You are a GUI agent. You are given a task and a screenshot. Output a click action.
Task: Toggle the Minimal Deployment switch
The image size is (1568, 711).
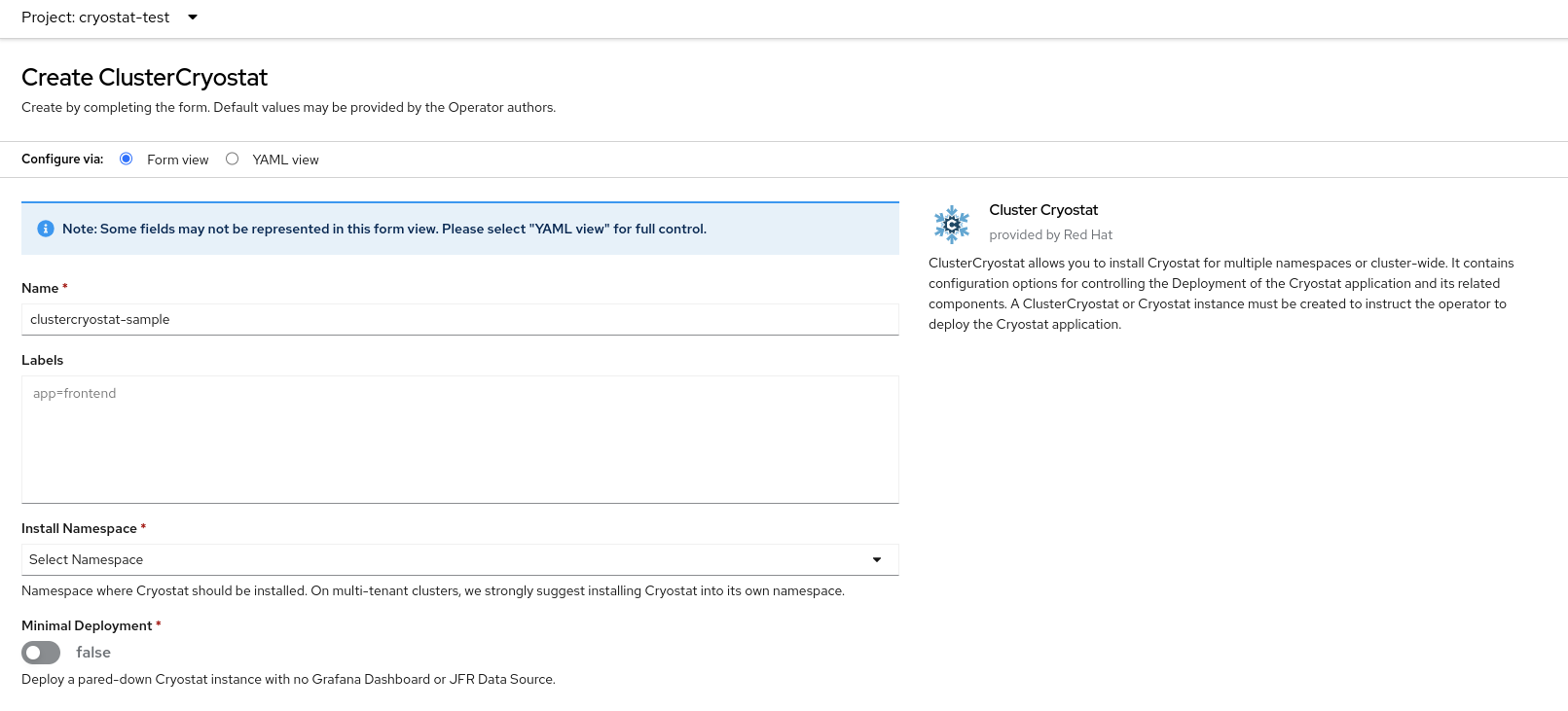coord(41,653)
